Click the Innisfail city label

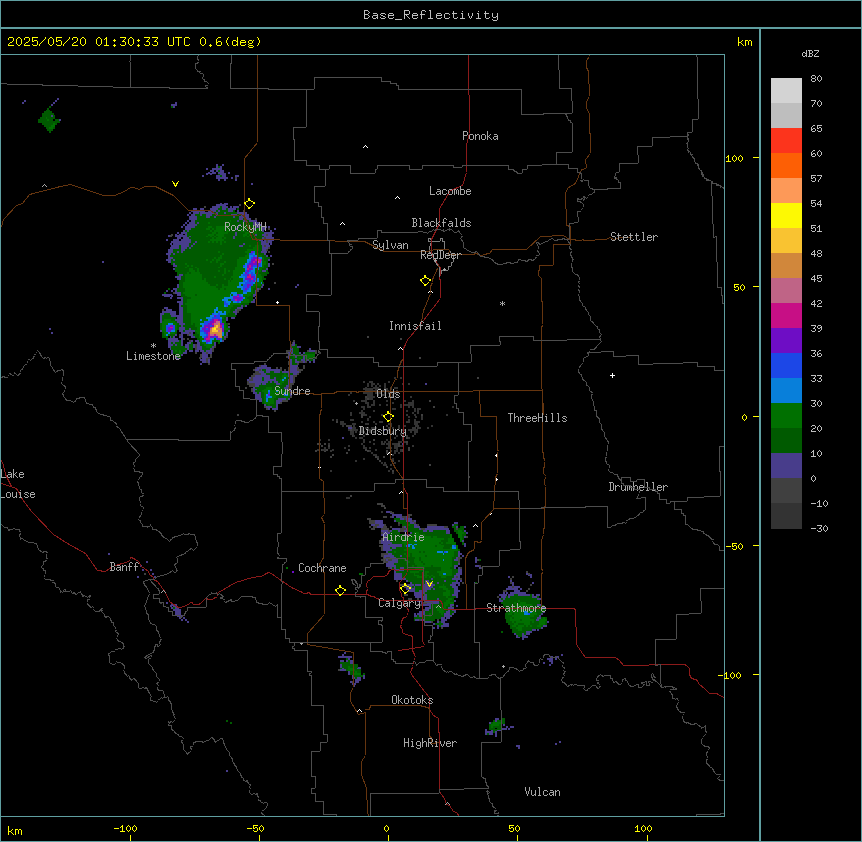(415, 326)
